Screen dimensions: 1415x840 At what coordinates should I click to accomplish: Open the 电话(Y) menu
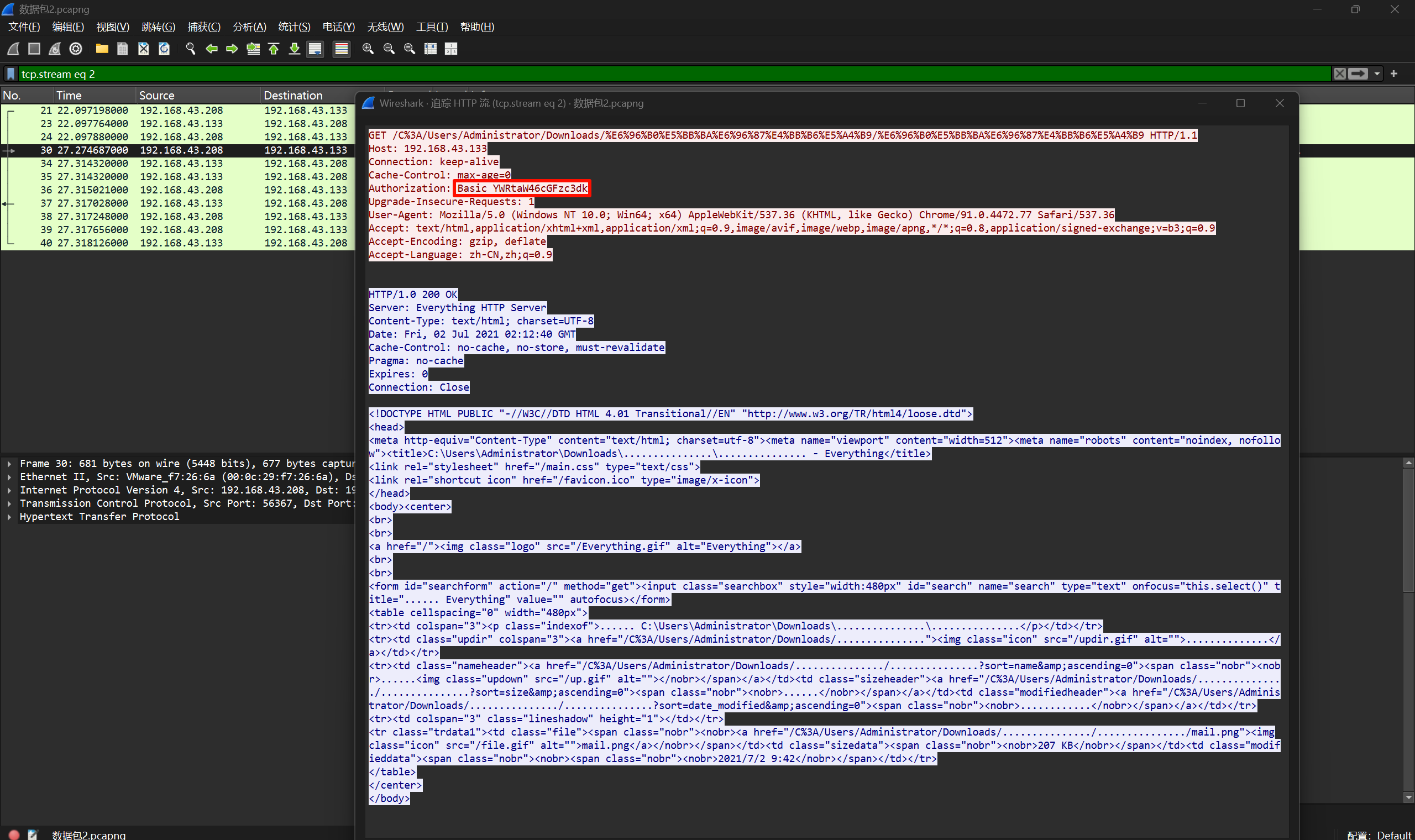point(338,27)
